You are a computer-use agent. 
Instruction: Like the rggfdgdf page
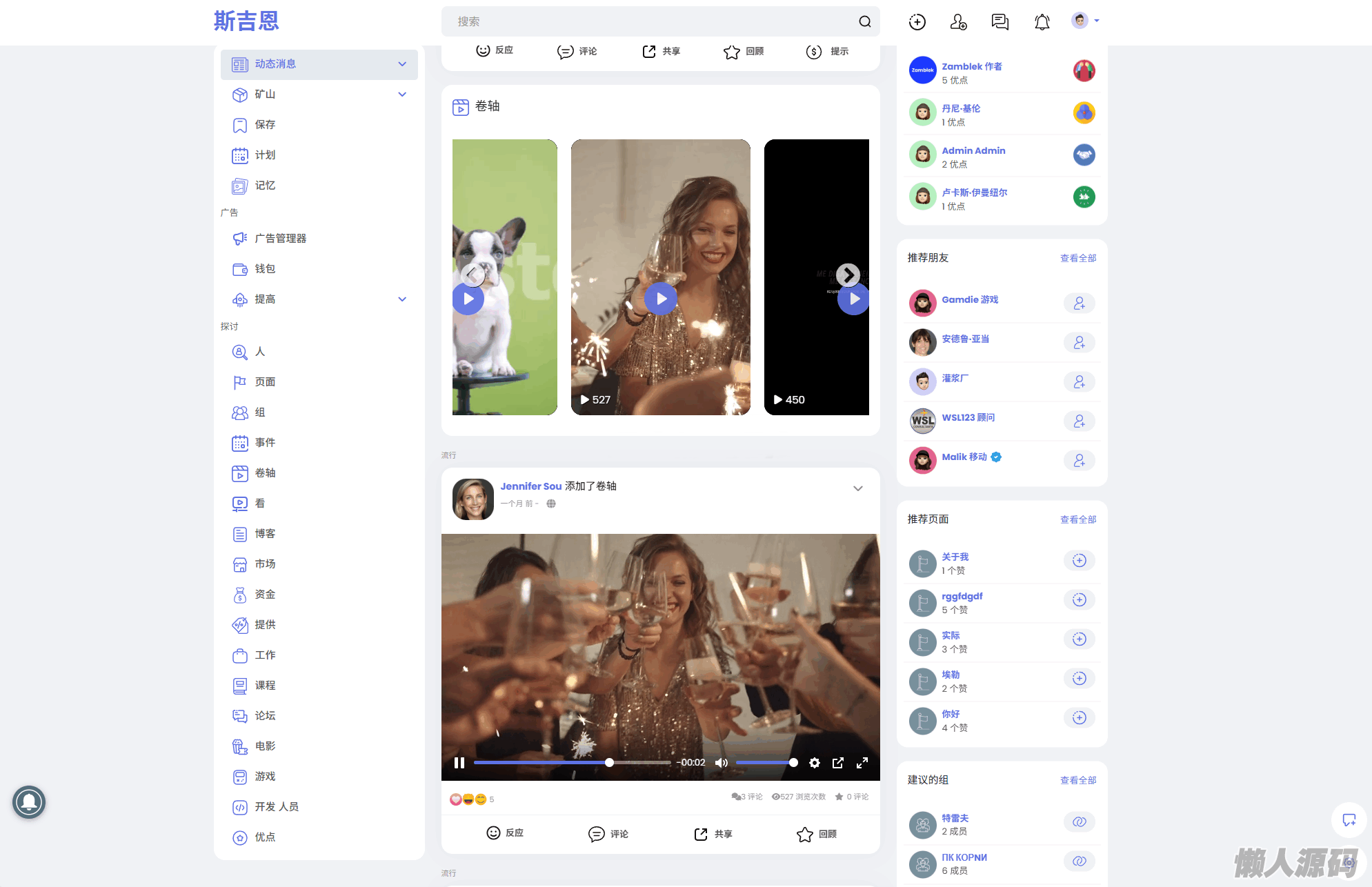(1079, 600)
